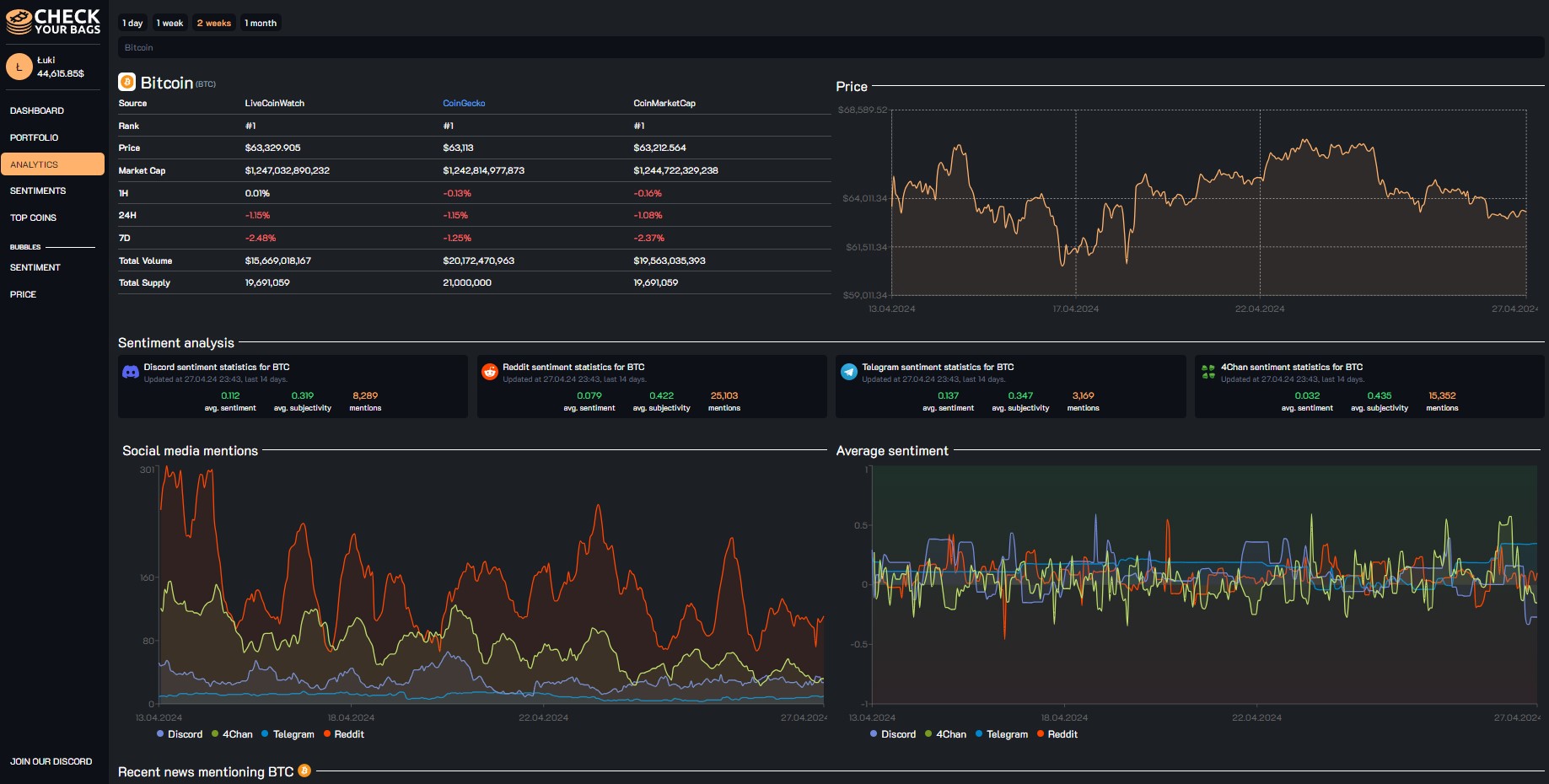Click the LiveCoinWatch source header
The image size is (1549, 784).
275,103
